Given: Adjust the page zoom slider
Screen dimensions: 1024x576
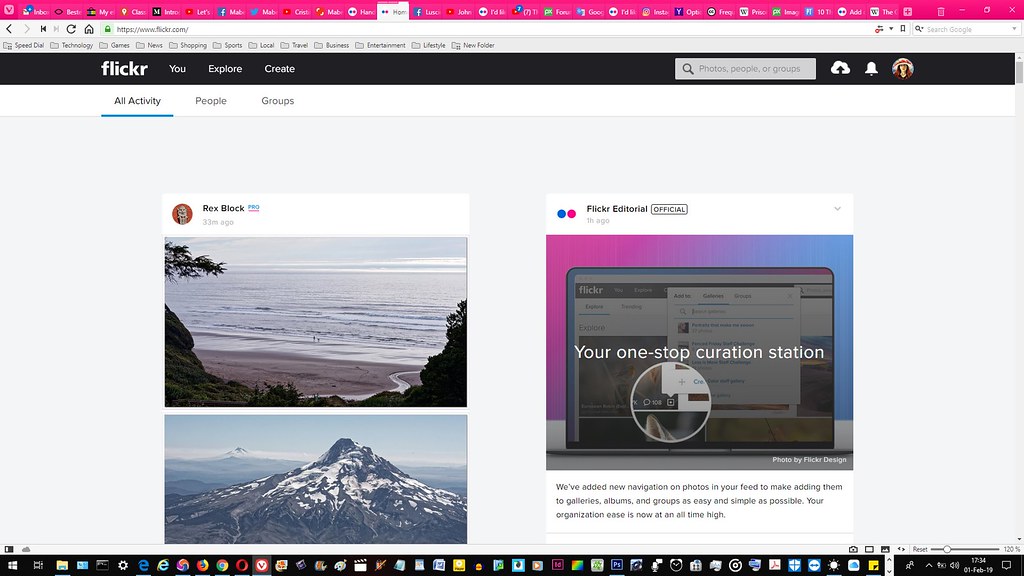Looking at the screenshot, I should (x=946, y=549).
